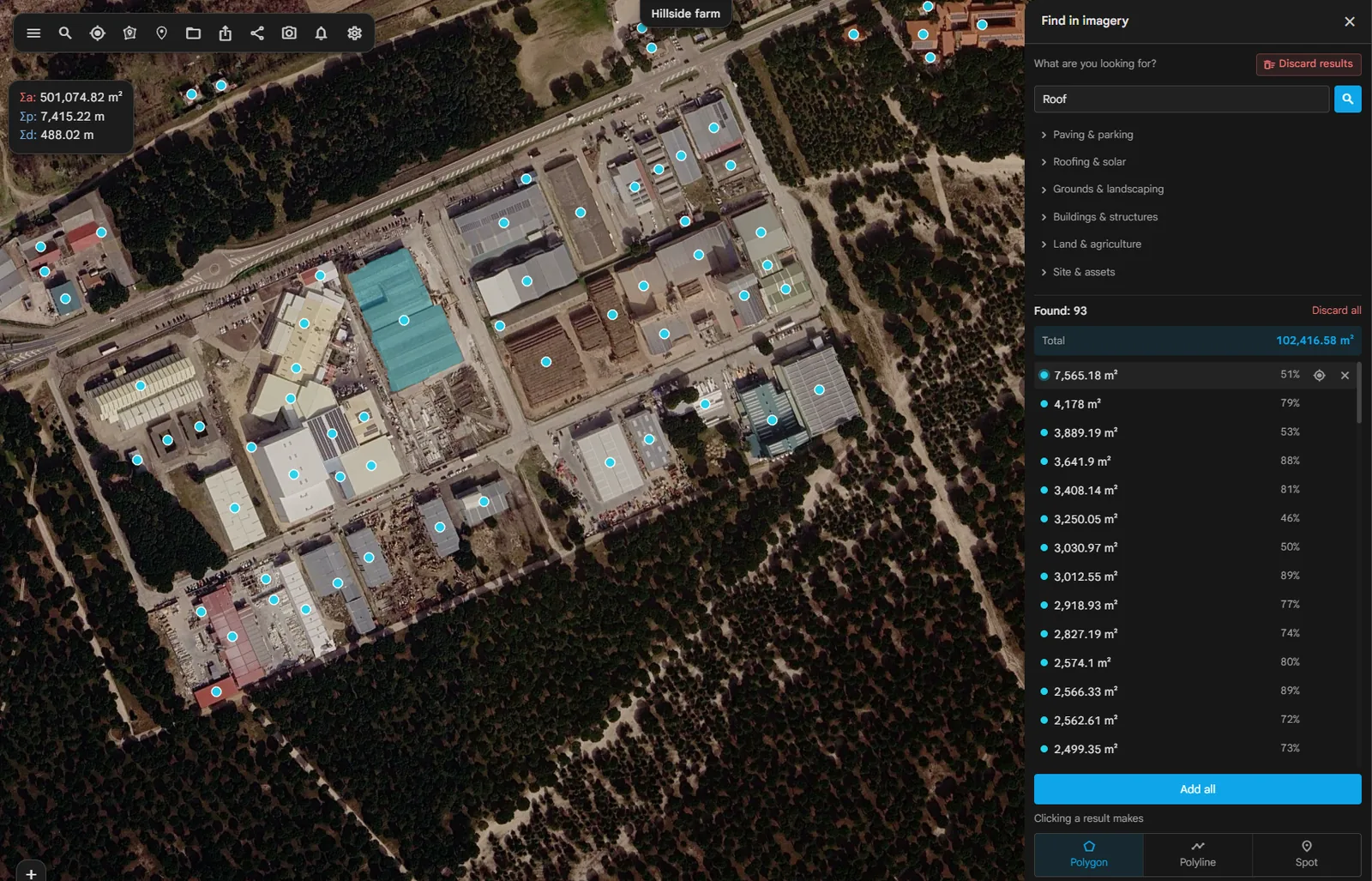
Task: Click the Hillside farm label
Action: pos(685,14)
